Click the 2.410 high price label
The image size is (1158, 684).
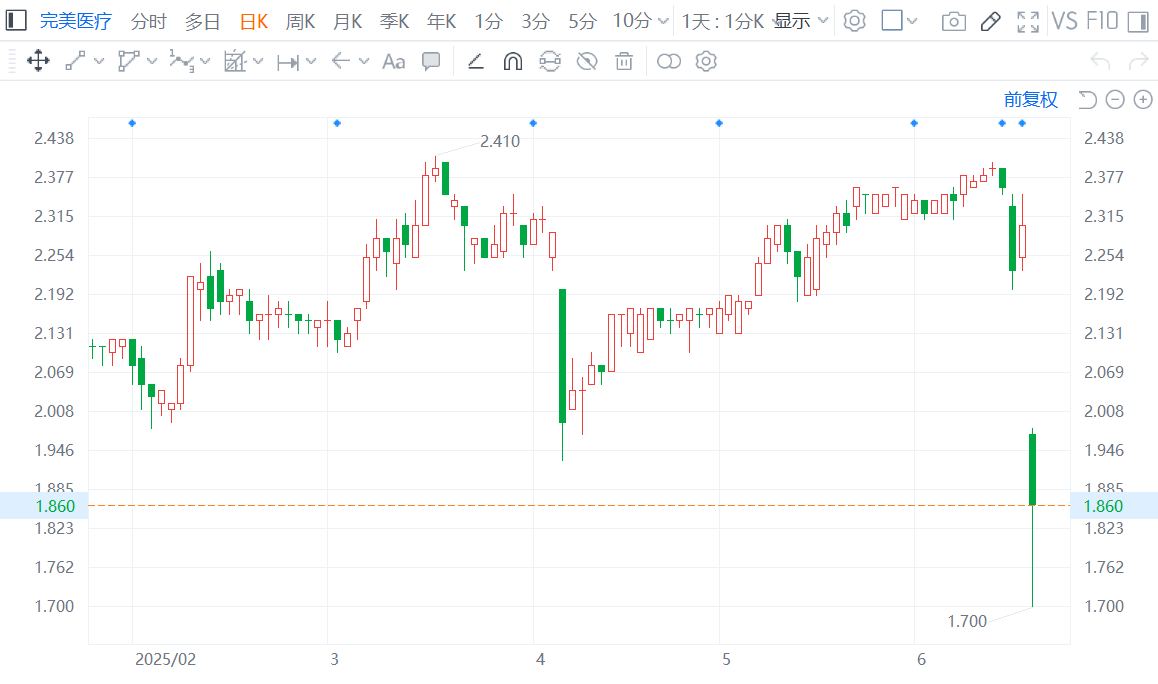click(500, 141)
